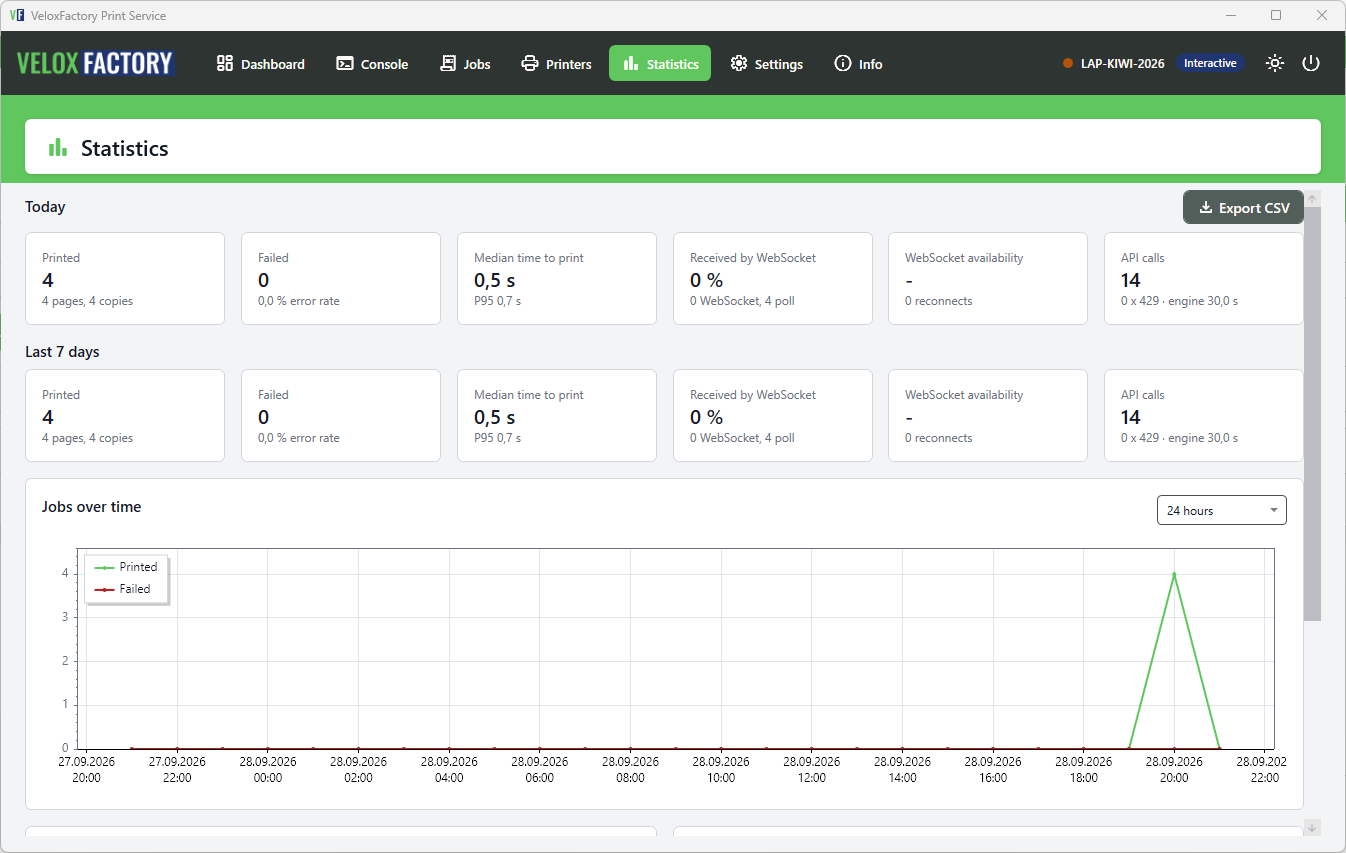Click the 'Jobs over time' heading
This screenshot has width=1346, height=853.
tap(91, 507)
